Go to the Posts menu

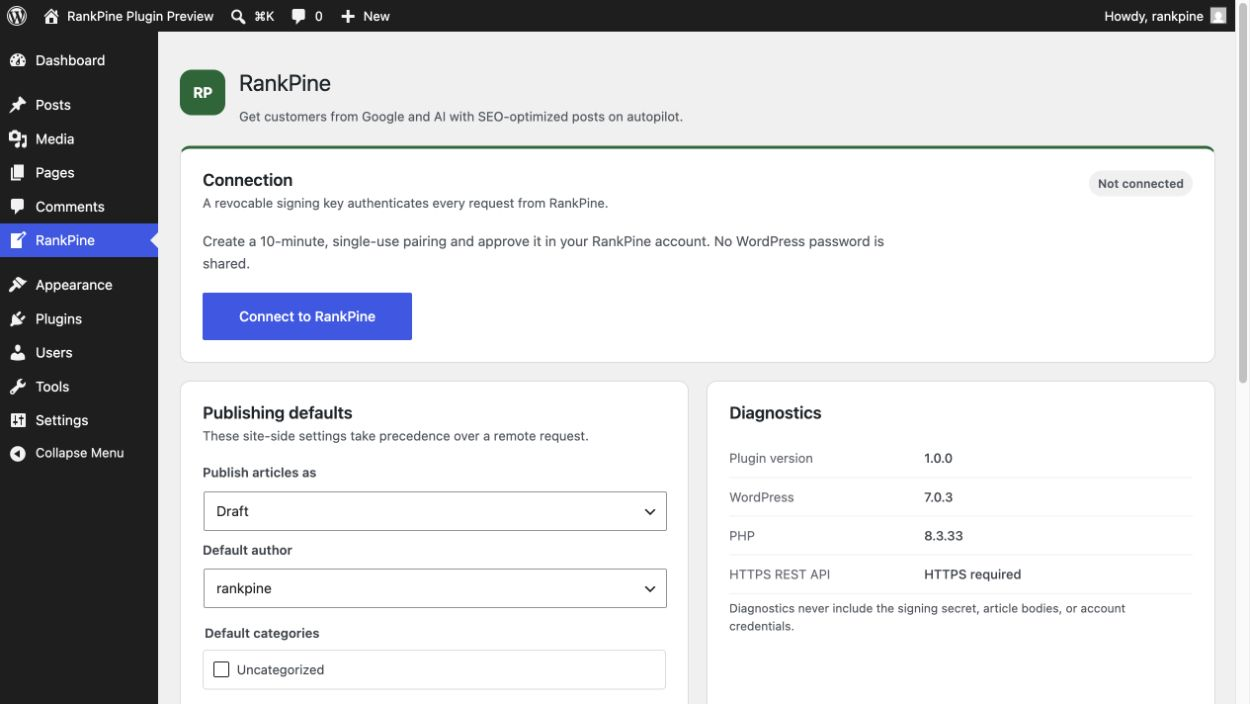click(x=53, y=105)
